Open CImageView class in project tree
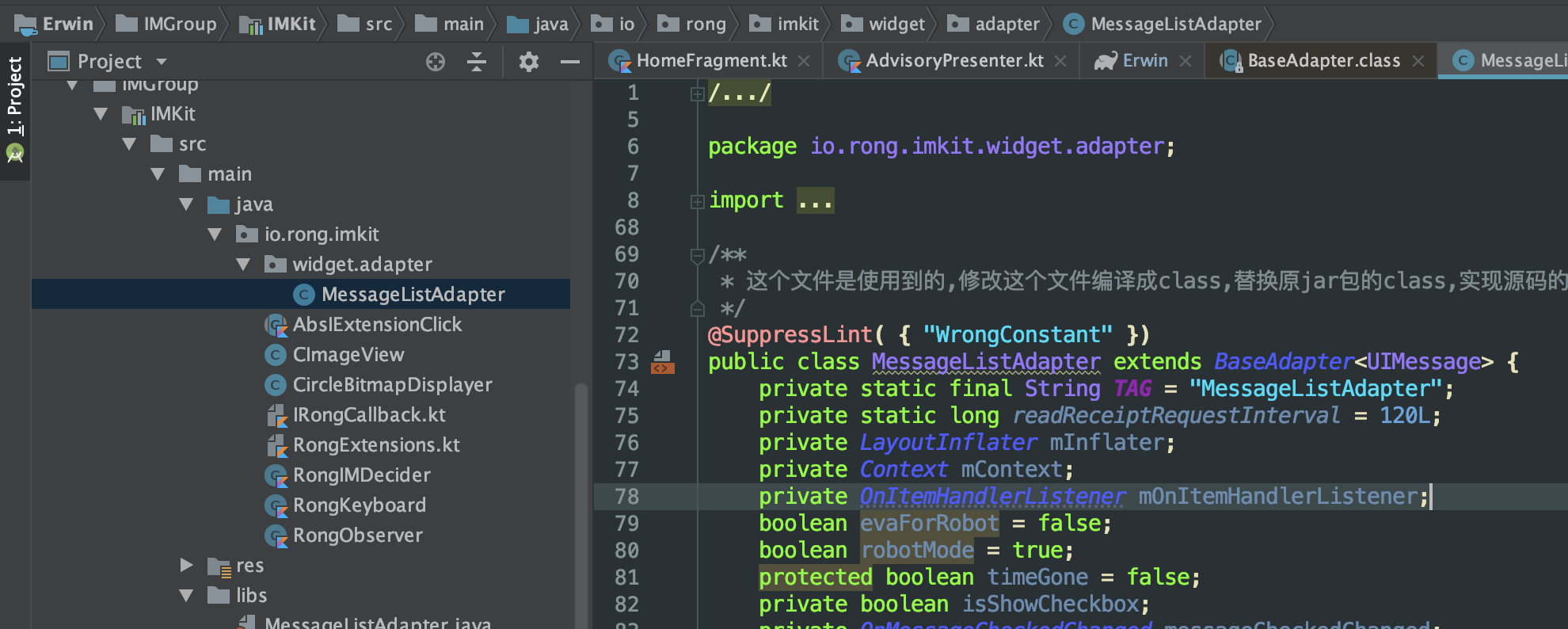The width and height of the screenshot is (1568, 629). pos(336,355)
